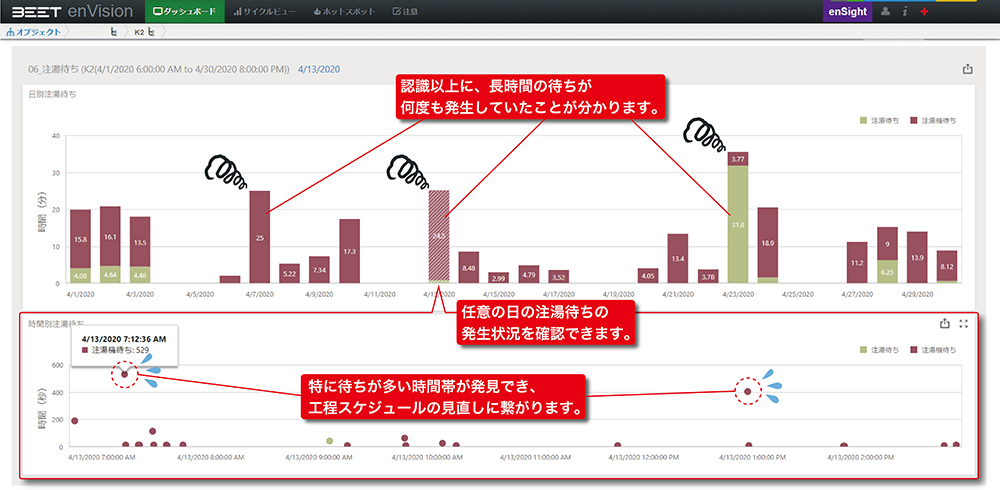The height and width of the screenshot is (490, 1000).
Task: Click the scatter point near 1:00 PM at 400
Action: 747,391
